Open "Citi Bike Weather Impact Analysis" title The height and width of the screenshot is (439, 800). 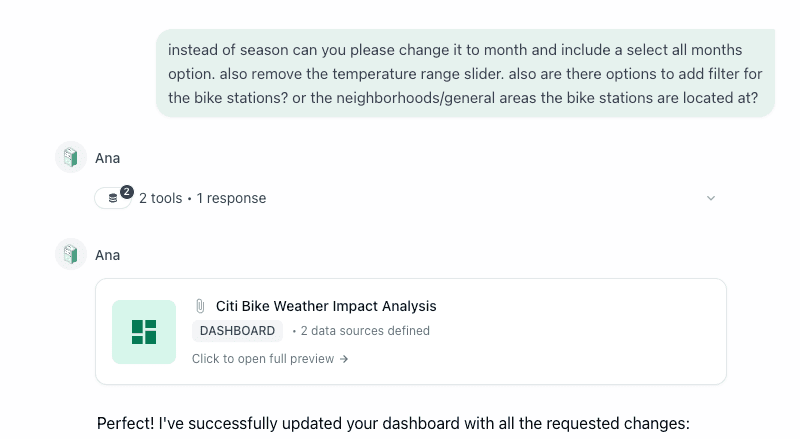(x=326, y=306)
